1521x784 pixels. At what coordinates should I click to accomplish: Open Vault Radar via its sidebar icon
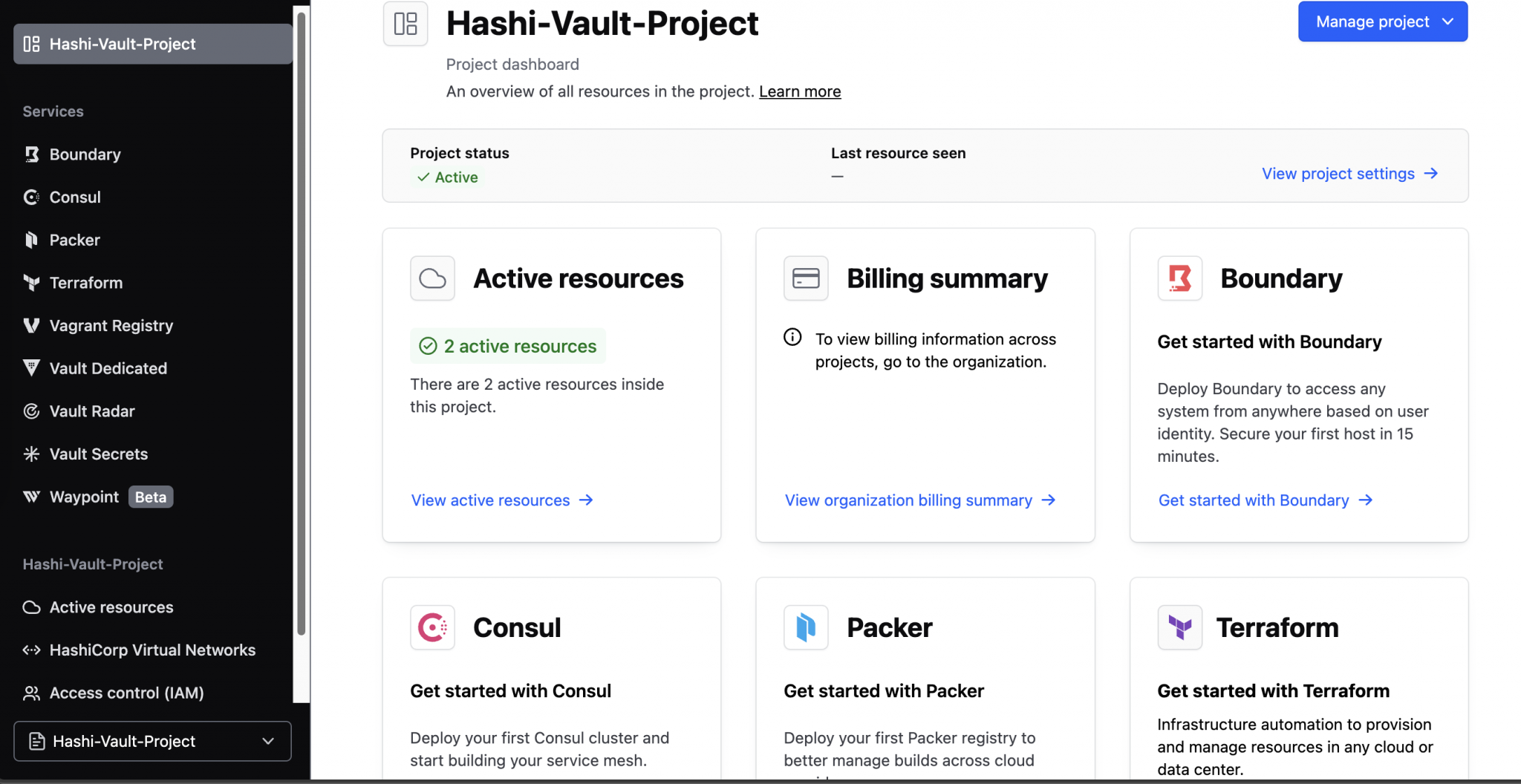pyautogui.click(x=31, y=411)
